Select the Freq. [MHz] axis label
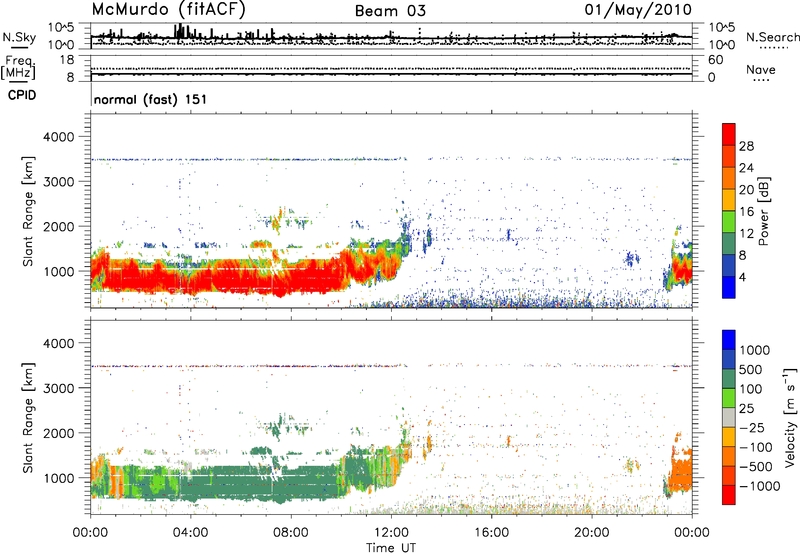Viewport: 800px width, 554px height. click(x=18, y=68)
